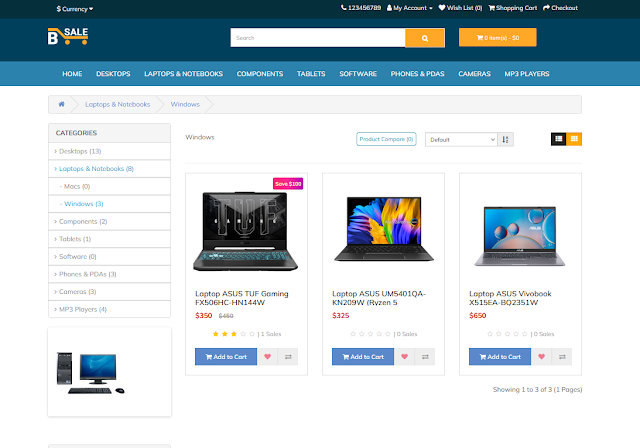Click the orange search magnifier button
The image size is (640, 448).
pyautogui.click(x=425, y=38)
